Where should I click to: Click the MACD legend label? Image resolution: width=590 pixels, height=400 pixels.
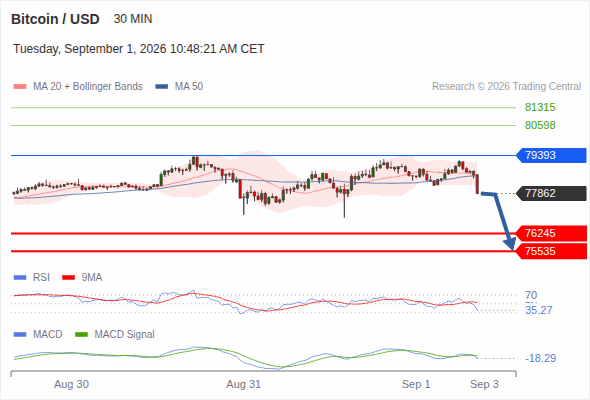[x=47, y=335]
